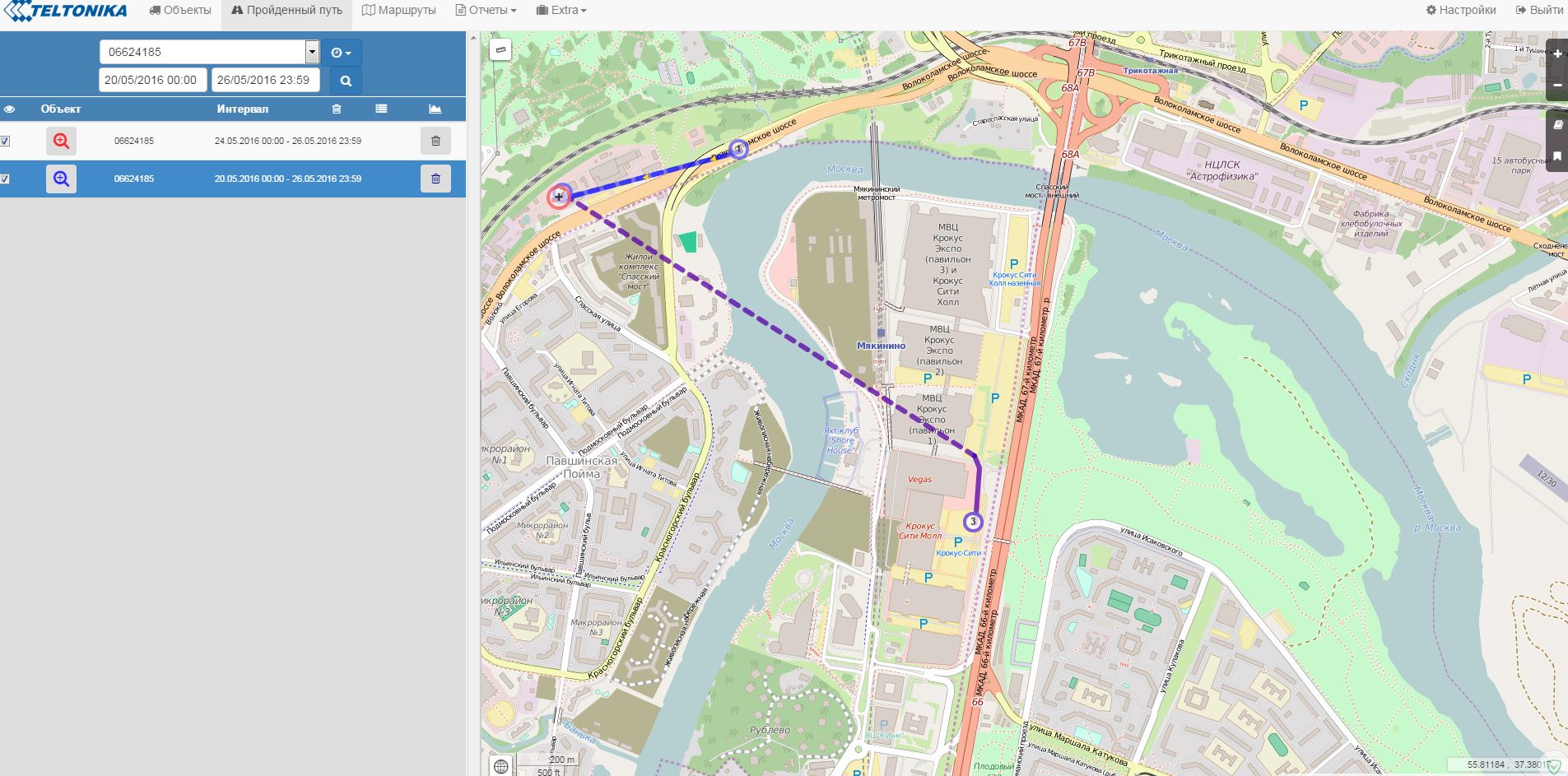The width and height of the screenshot is (1568, 776).
Task: Open the map ruler measurement tool
Action: click(x=500, y=50)
